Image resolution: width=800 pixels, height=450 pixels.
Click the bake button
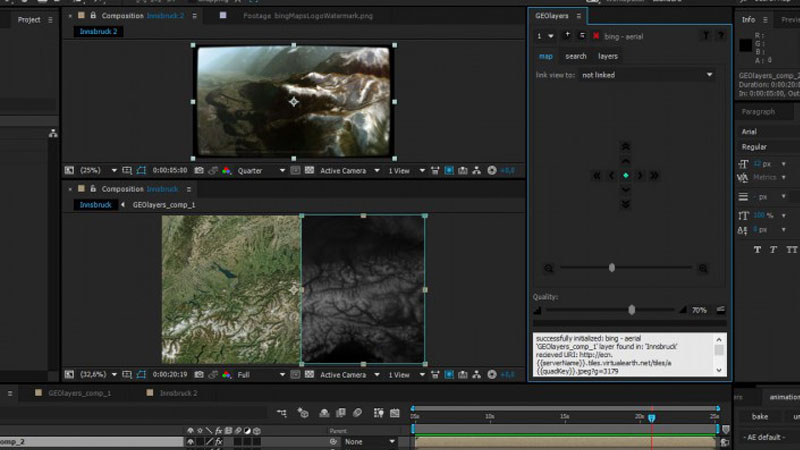pos(760,417)
